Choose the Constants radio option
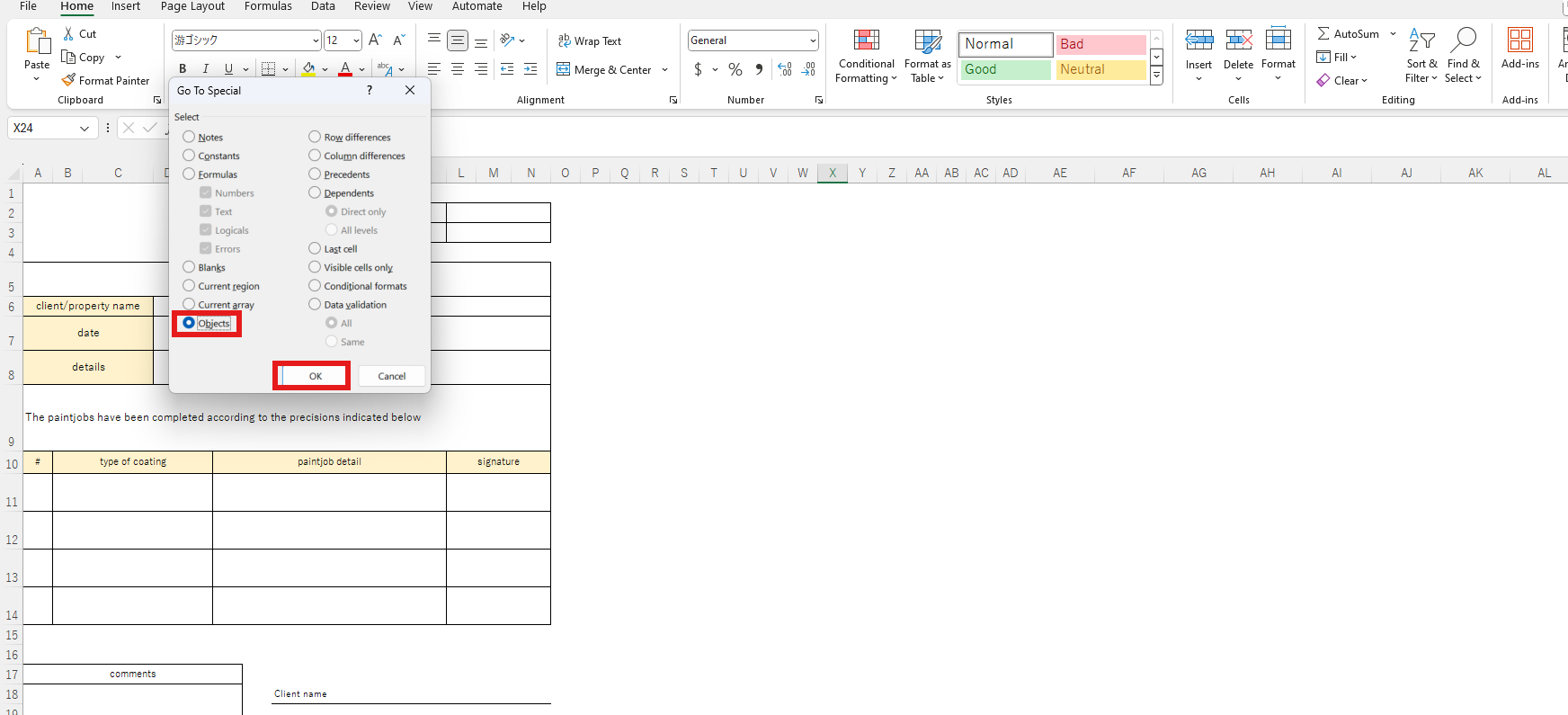Screen dimensions: 1568x715 [189, 156]
